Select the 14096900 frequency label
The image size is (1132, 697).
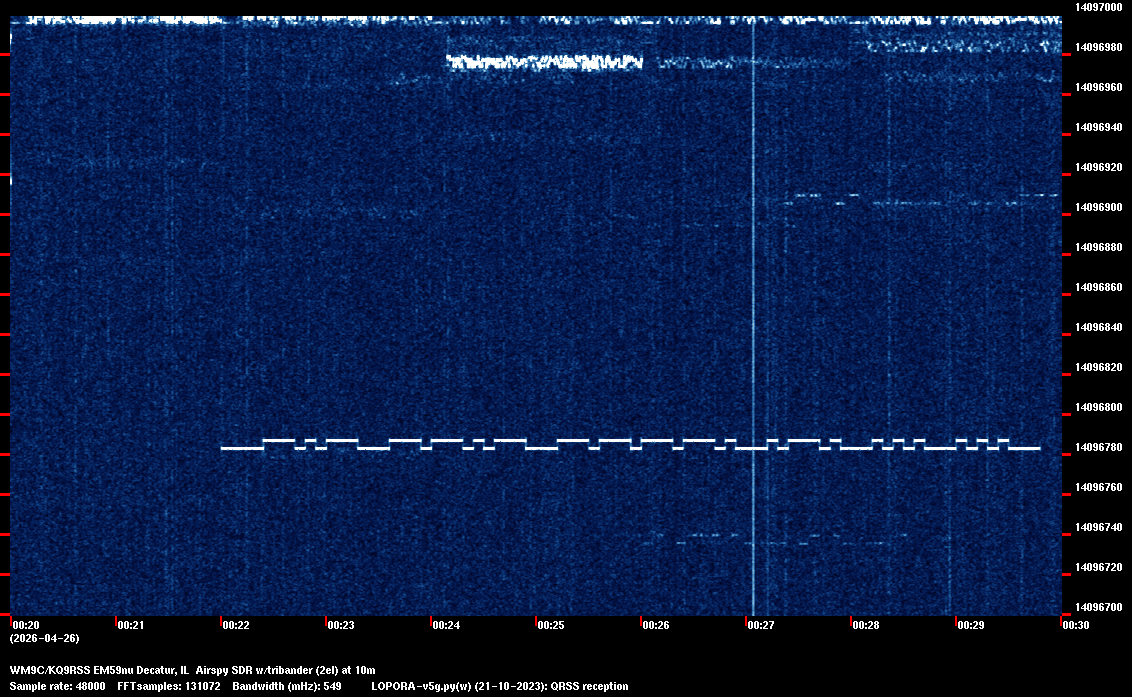(x=1097, y=207)
